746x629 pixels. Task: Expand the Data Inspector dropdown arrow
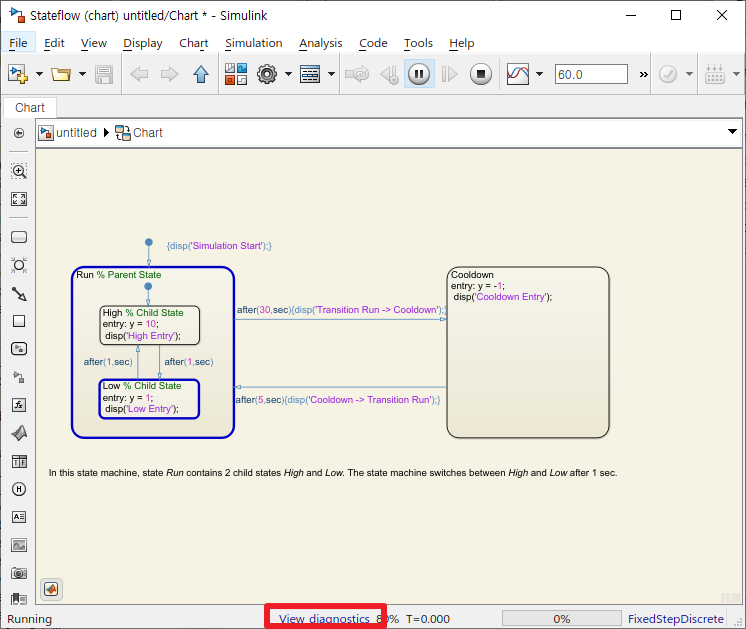540,74
